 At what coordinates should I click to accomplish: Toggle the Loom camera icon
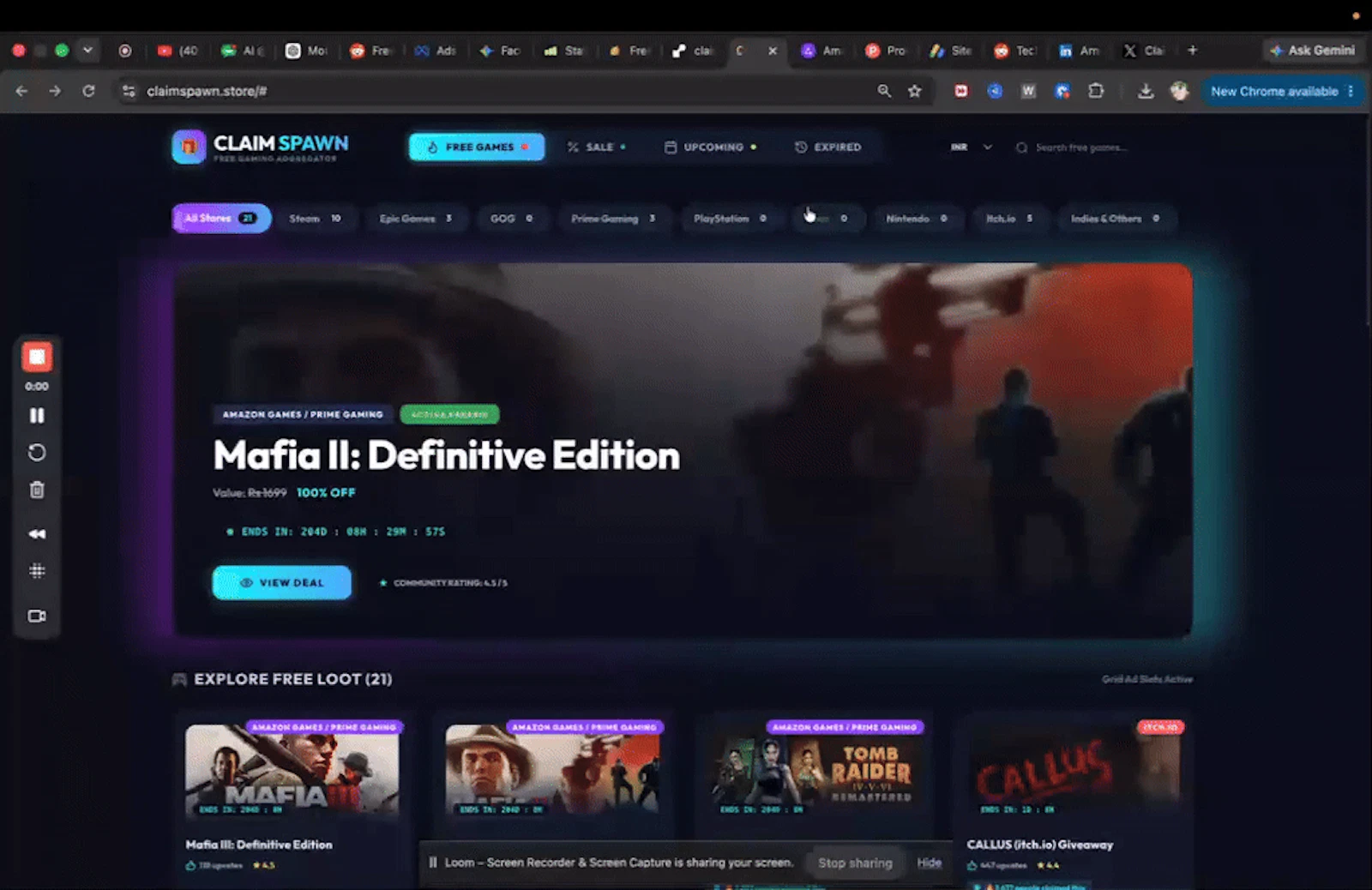[37, 616]
